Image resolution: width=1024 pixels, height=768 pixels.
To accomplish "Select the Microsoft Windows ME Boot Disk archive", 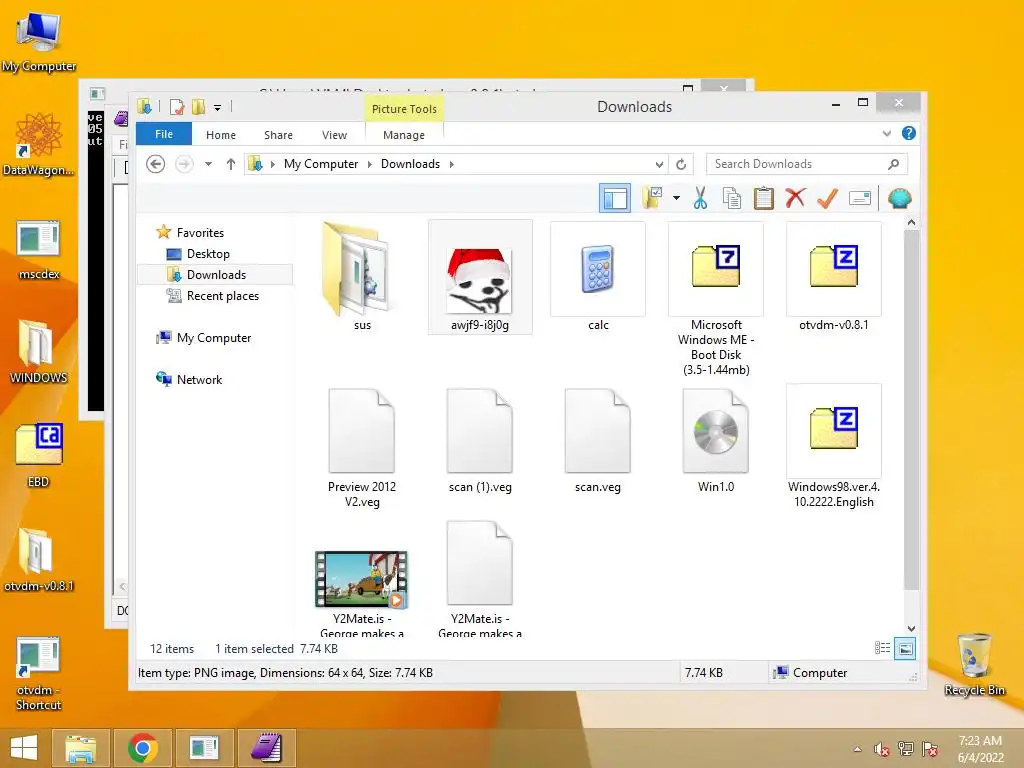I will click(716, 298).
